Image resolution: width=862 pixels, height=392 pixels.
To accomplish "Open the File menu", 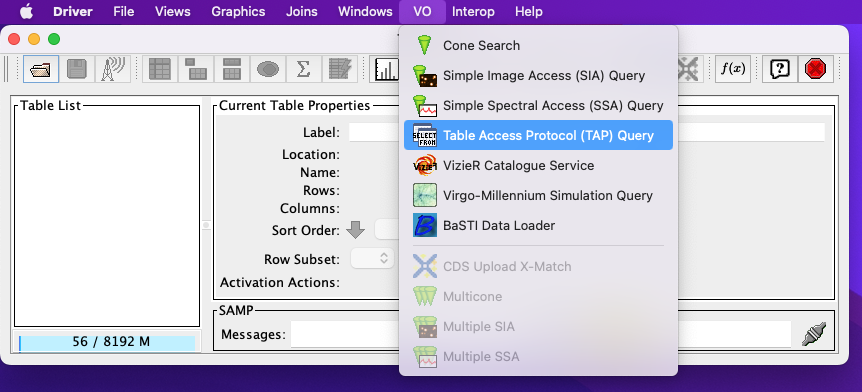I will tap(124, 12).
